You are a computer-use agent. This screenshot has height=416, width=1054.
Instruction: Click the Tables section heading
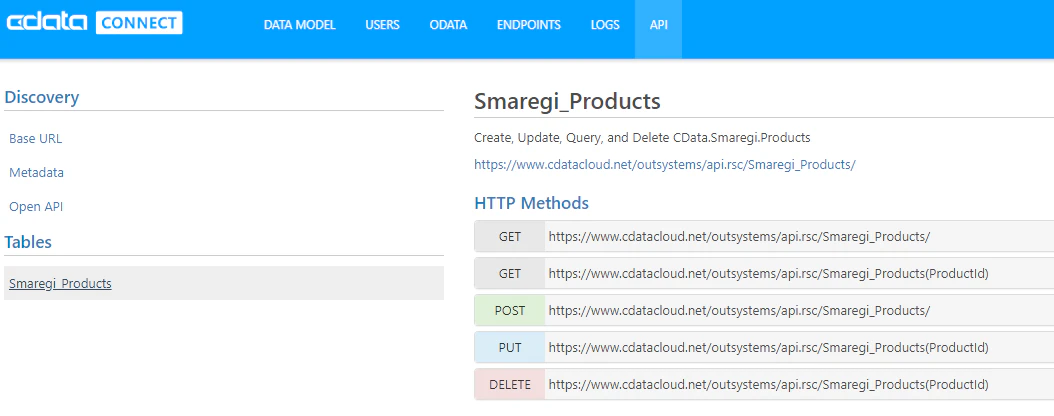28,242
